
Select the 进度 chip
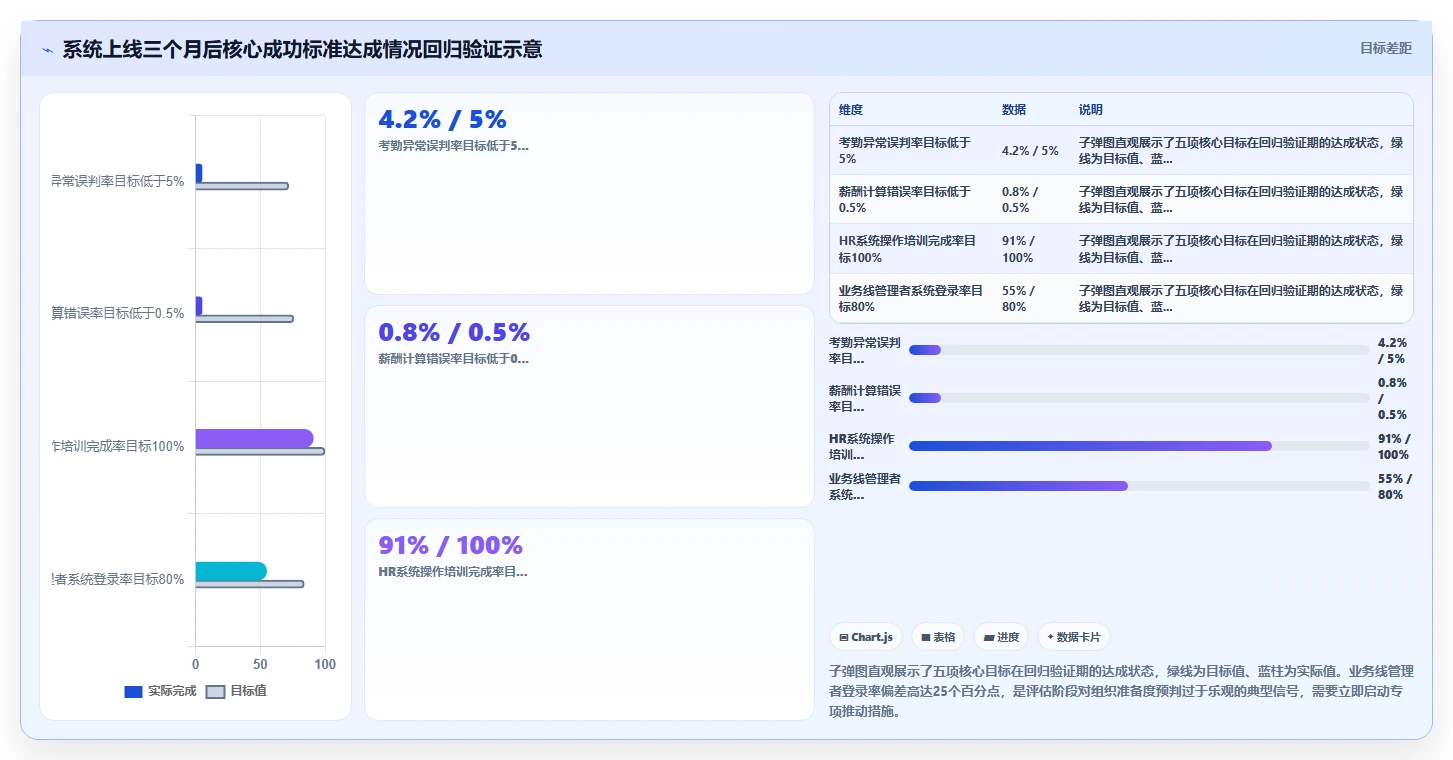pos(1001,637)
